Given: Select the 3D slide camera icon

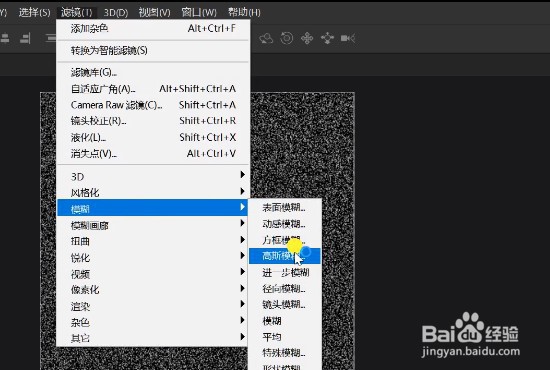Looking at the screenshot, I should (327, 38).
